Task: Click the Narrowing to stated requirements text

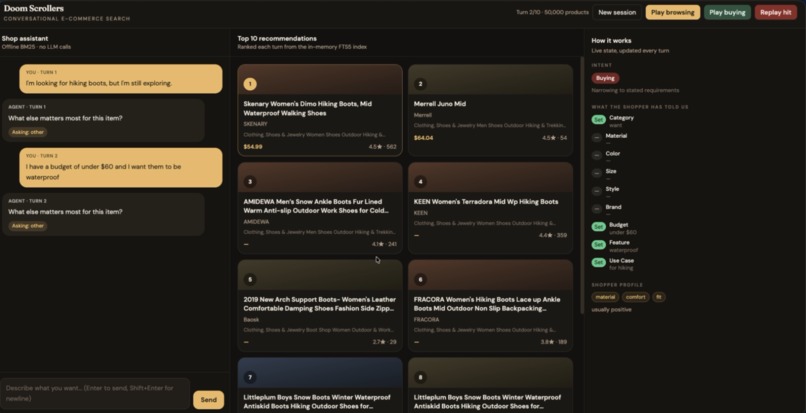Action: (x=635, y=91)
